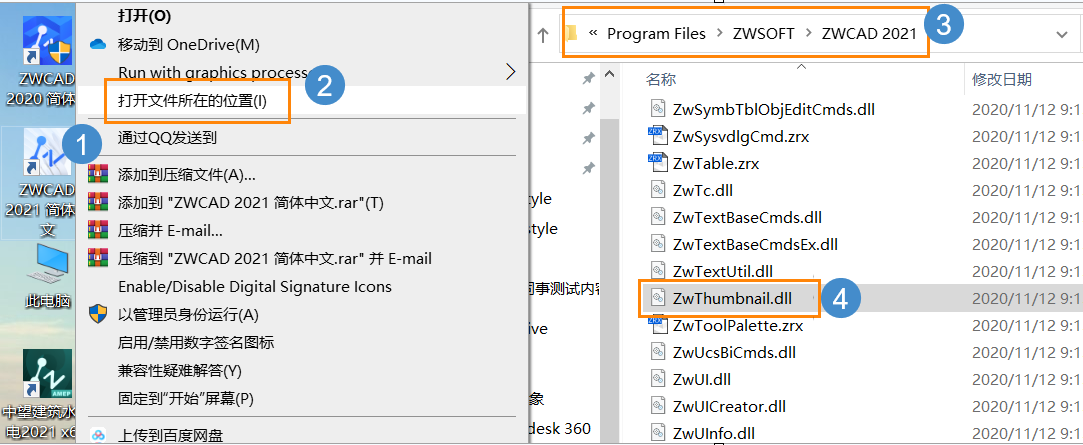Click ZWCAD 2021 in the address path
The image size is (1083, 445).
point(869,34)
